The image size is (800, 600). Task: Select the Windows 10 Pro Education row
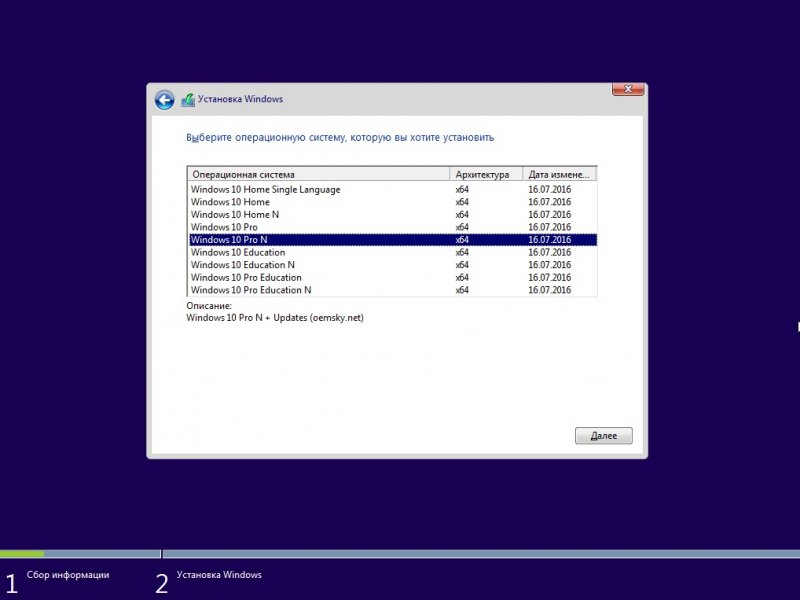(393, 278)
